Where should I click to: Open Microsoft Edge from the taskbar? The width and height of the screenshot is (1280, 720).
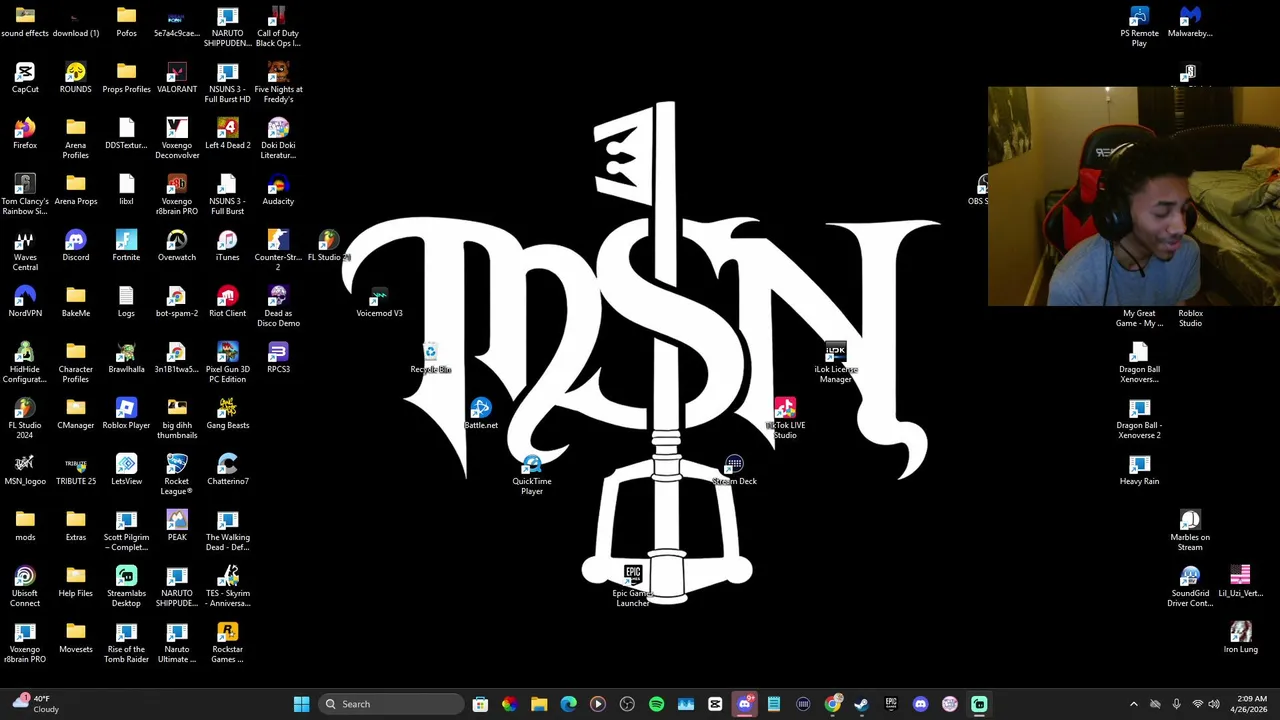tap(568, 704)
